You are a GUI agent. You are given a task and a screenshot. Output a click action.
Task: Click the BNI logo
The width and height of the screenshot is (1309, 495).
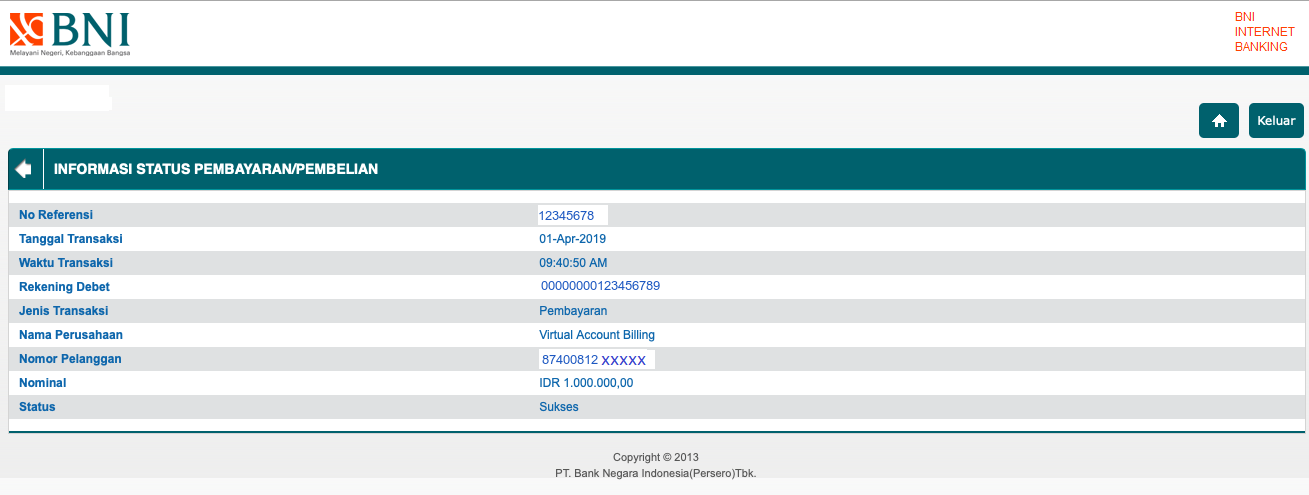(70, 34)
